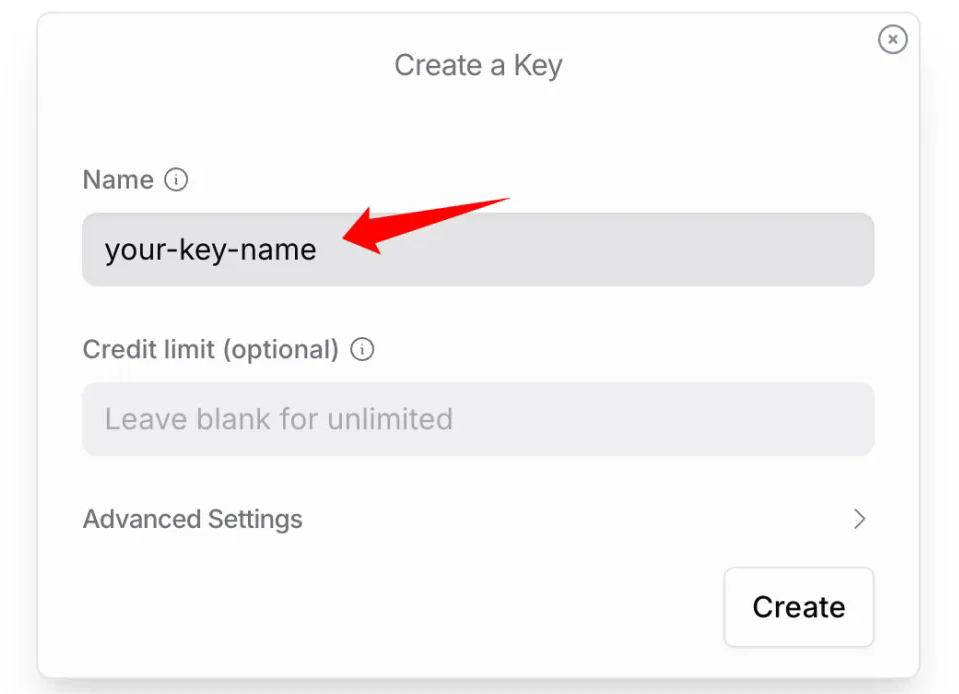Click the 'Create a Key' dialog title

click(478, 65)
